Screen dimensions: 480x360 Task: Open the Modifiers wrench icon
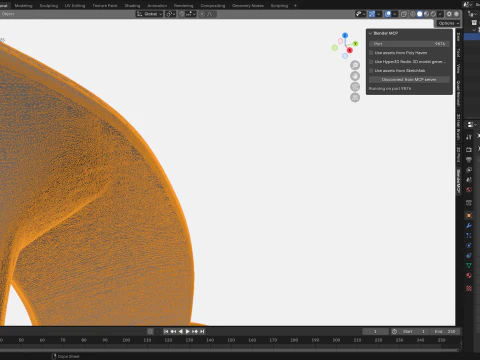[x=469, y=226]
